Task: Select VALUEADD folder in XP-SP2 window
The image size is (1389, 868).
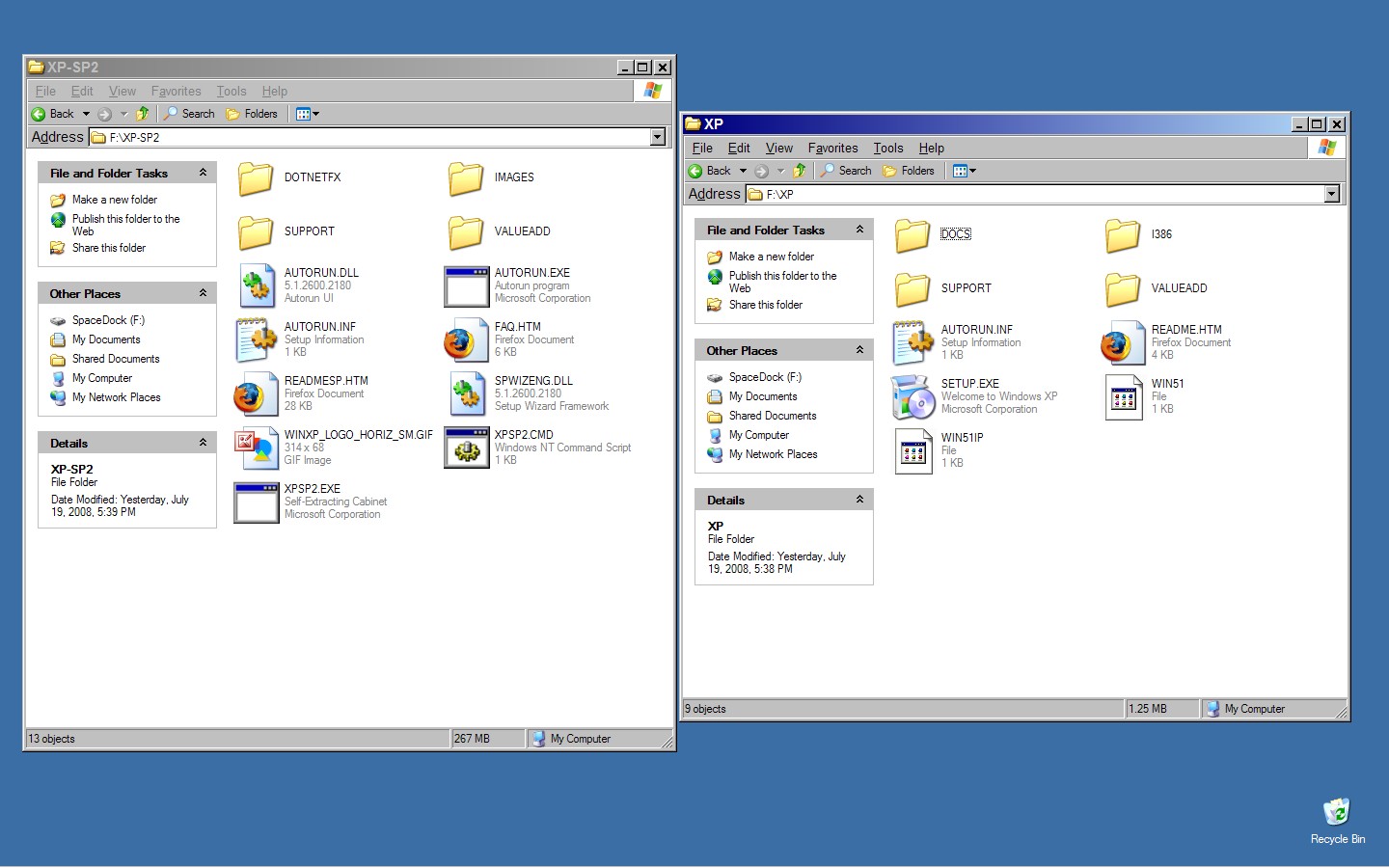Action: point(466,232)
